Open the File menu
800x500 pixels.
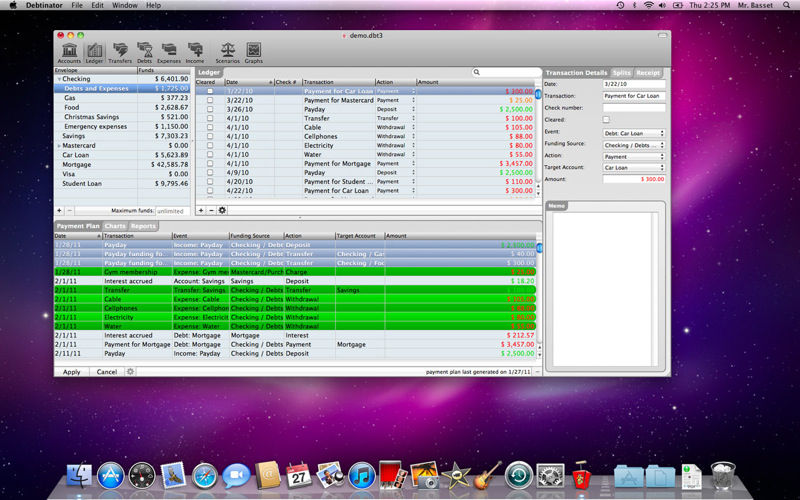click(77, 5)
